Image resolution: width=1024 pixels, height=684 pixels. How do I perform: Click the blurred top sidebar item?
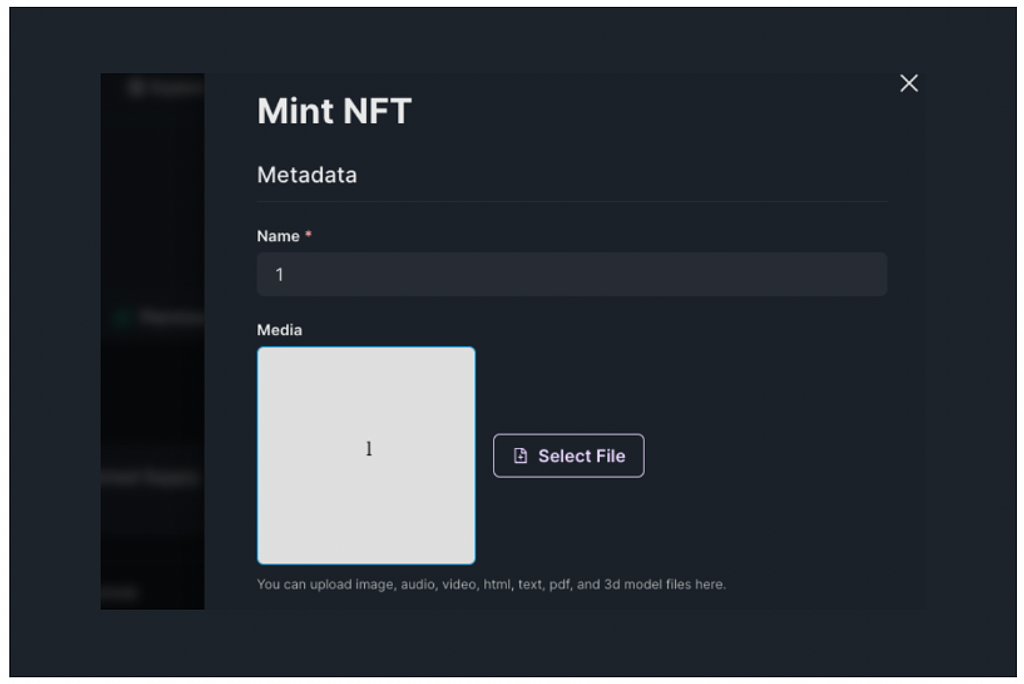(160, 88)
